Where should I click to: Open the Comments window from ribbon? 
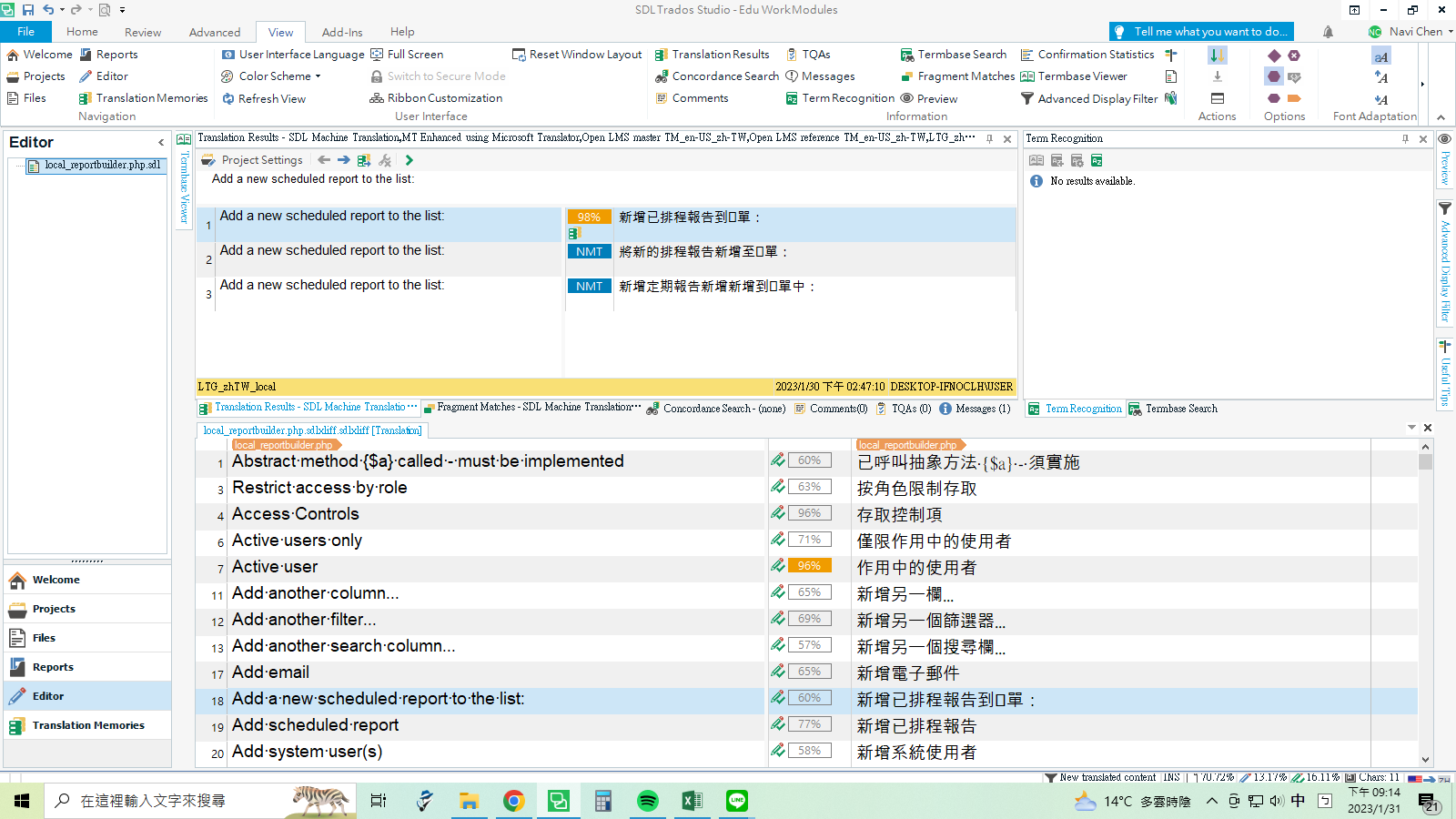[x=692, y=98]
